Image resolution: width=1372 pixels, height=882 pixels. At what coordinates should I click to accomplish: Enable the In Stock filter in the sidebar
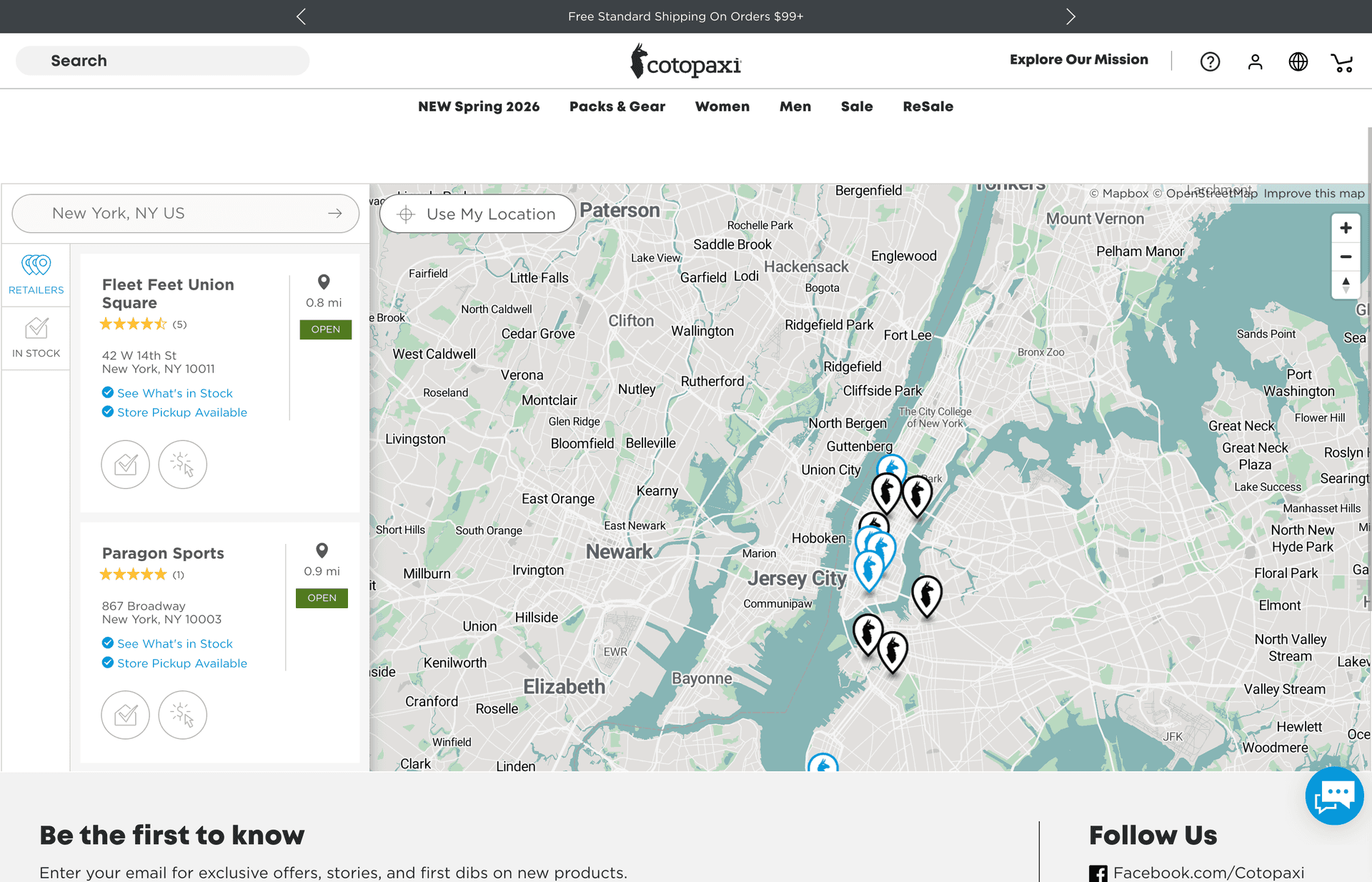click(36, 337)
